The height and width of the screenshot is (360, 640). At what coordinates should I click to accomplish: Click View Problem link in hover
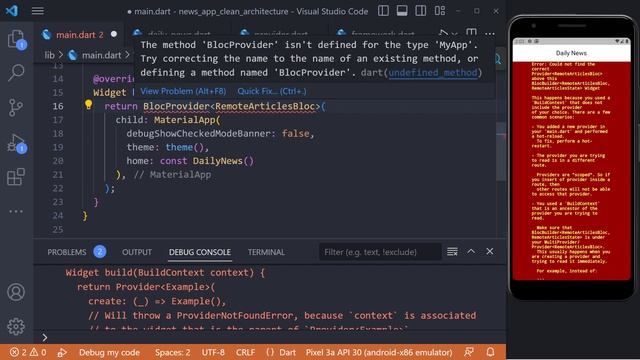click(x=183, y=91)
